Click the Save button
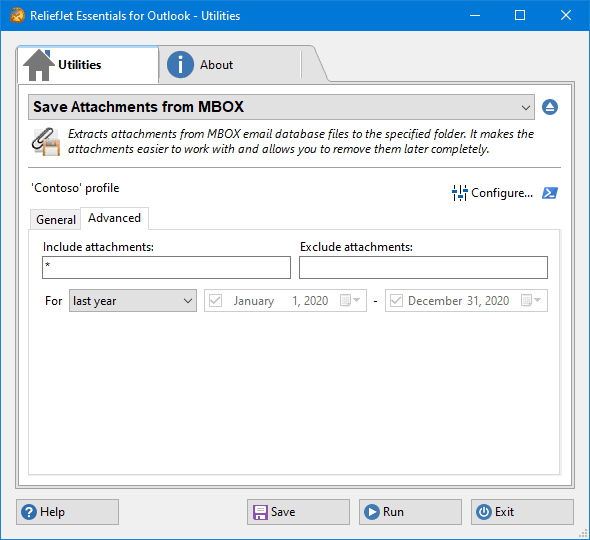The image size is (590, 540). (298, 512)
